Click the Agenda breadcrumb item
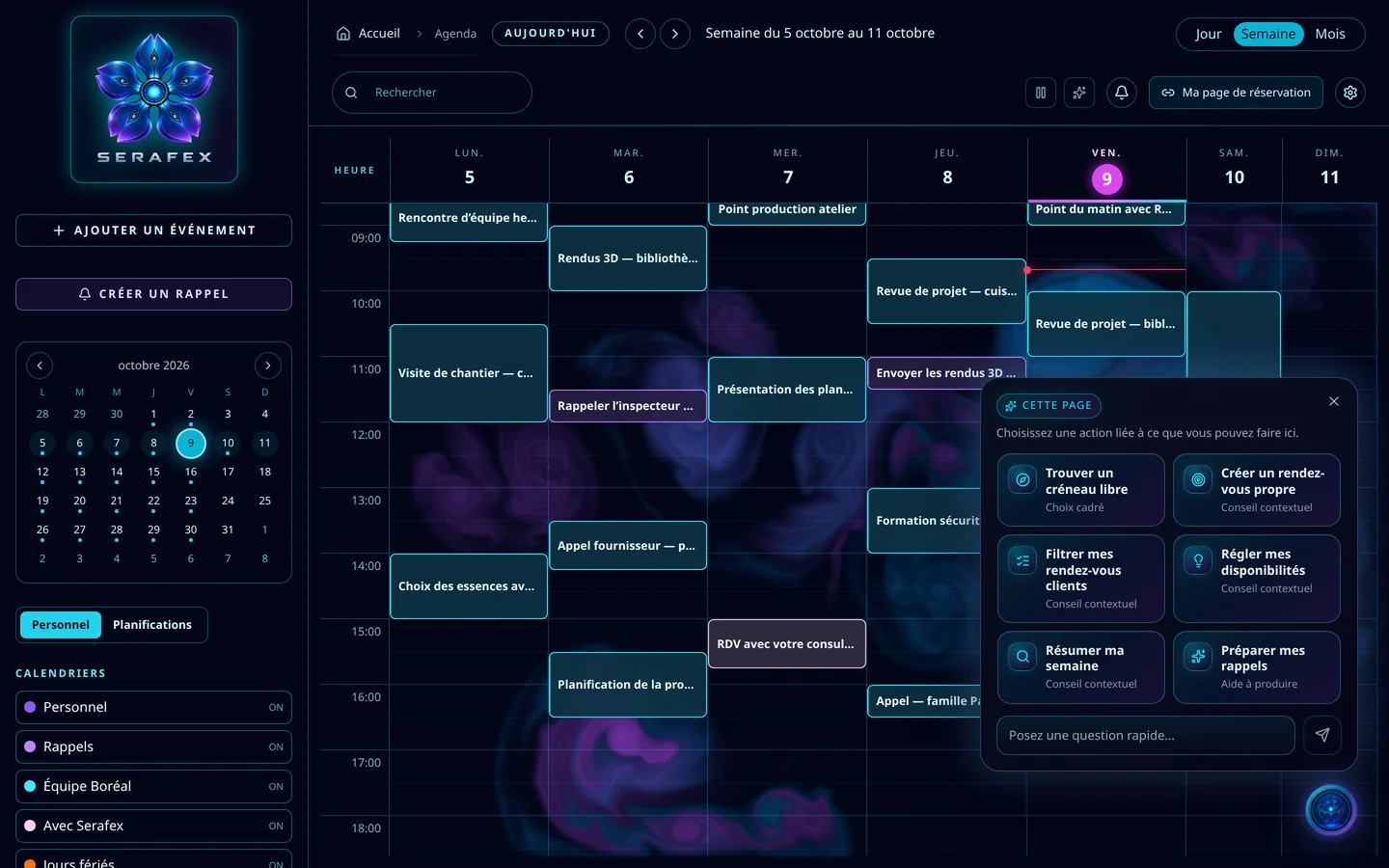 [x=455, y=34]
